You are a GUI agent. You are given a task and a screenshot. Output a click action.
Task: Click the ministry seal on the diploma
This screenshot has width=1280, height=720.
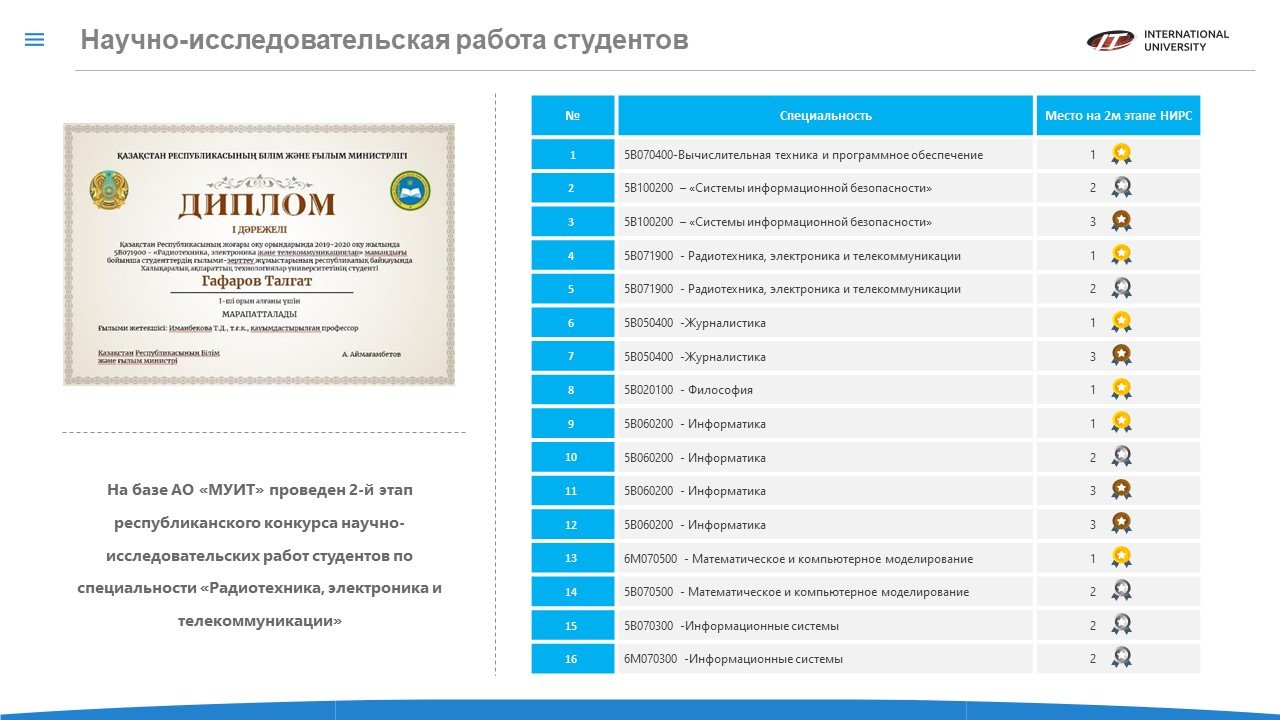click(x=410, y=189)
